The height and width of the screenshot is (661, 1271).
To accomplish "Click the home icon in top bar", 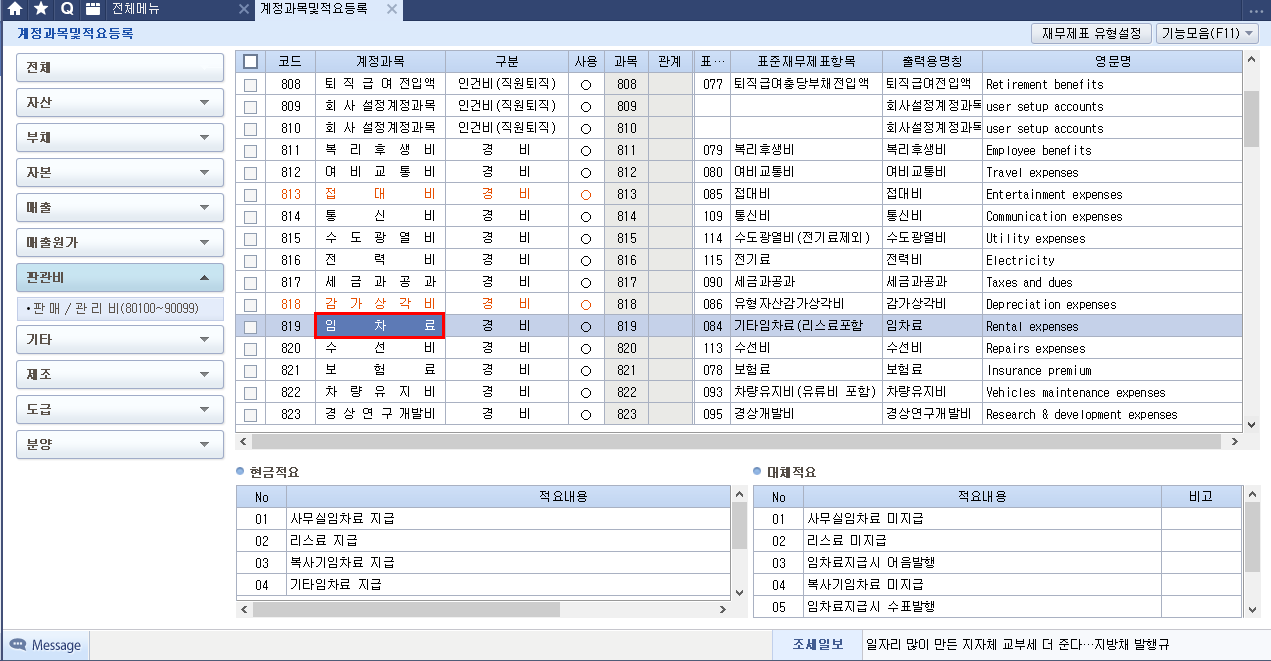I will 15,9.
